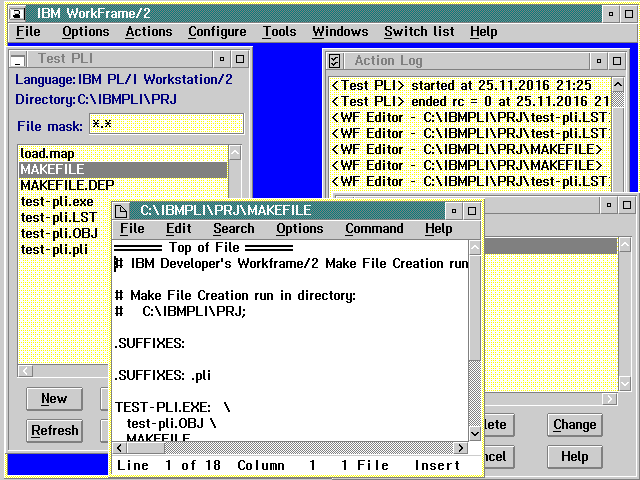Open the Actions menu
This screenshot has width=640, height=480.
tap(149, 32)
